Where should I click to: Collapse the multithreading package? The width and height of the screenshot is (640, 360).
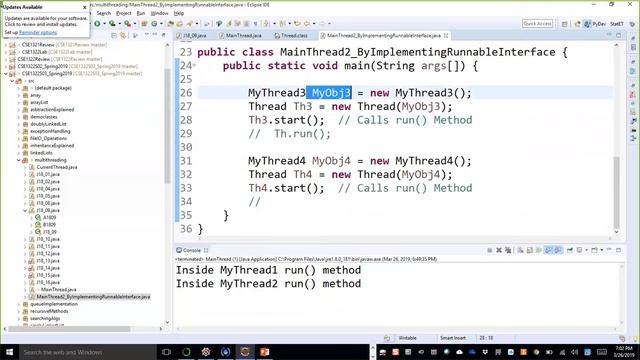(19, 160)
